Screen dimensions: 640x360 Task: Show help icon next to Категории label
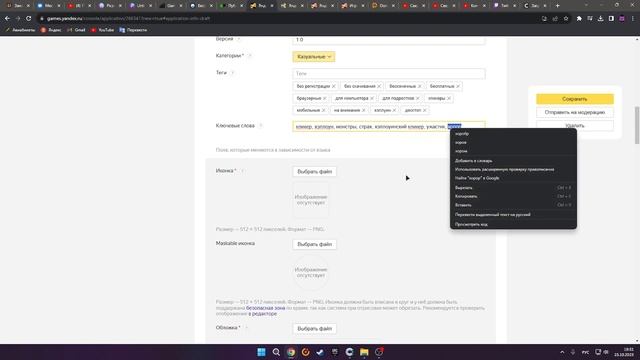tap(249, 56)
